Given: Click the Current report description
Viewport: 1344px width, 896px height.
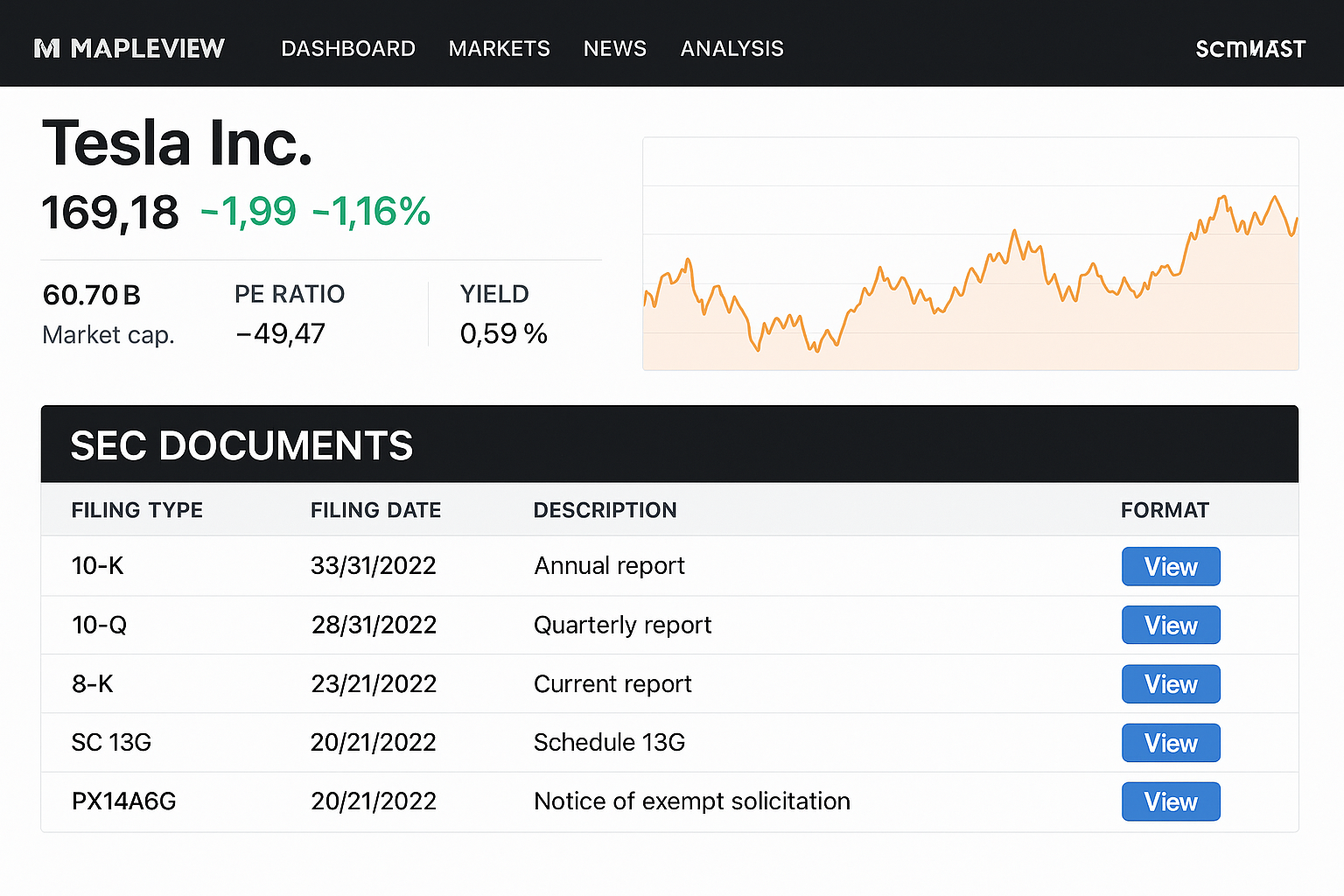Looking at the screenshot, I should (612, 684).
